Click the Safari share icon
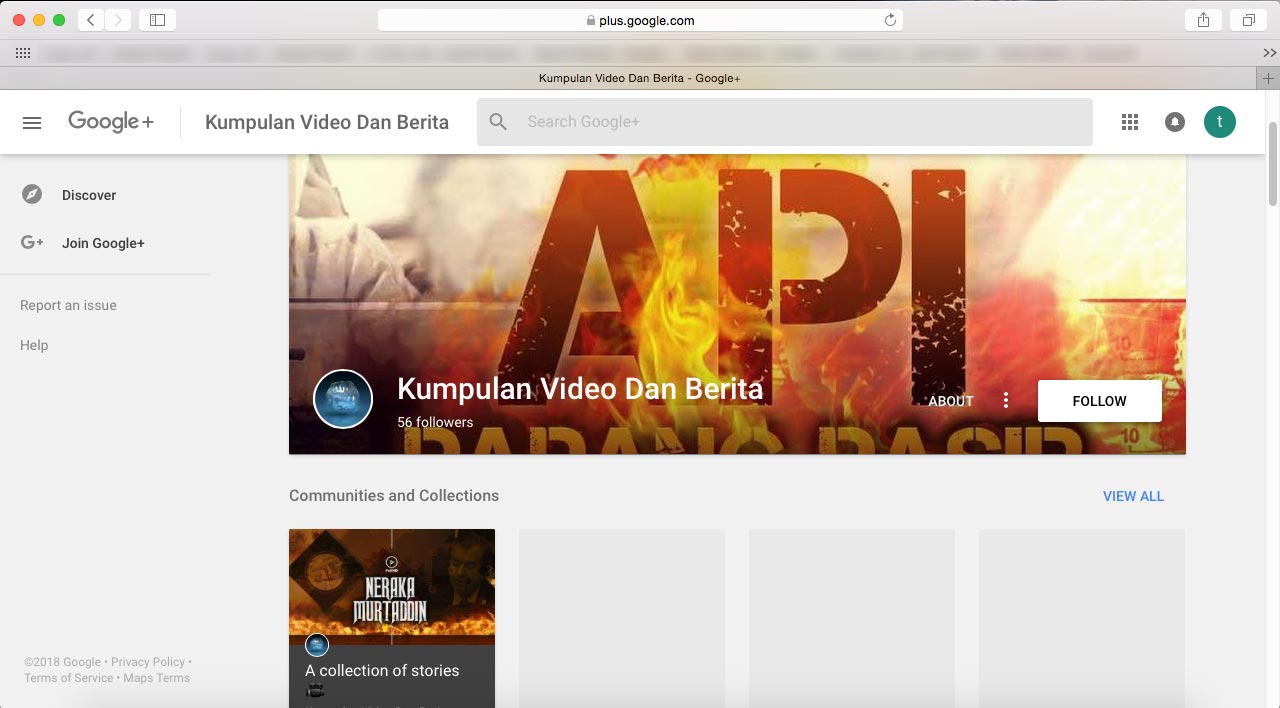Image resolution: width=1280 pixels, height=708 pixels. coord(1203,20)
